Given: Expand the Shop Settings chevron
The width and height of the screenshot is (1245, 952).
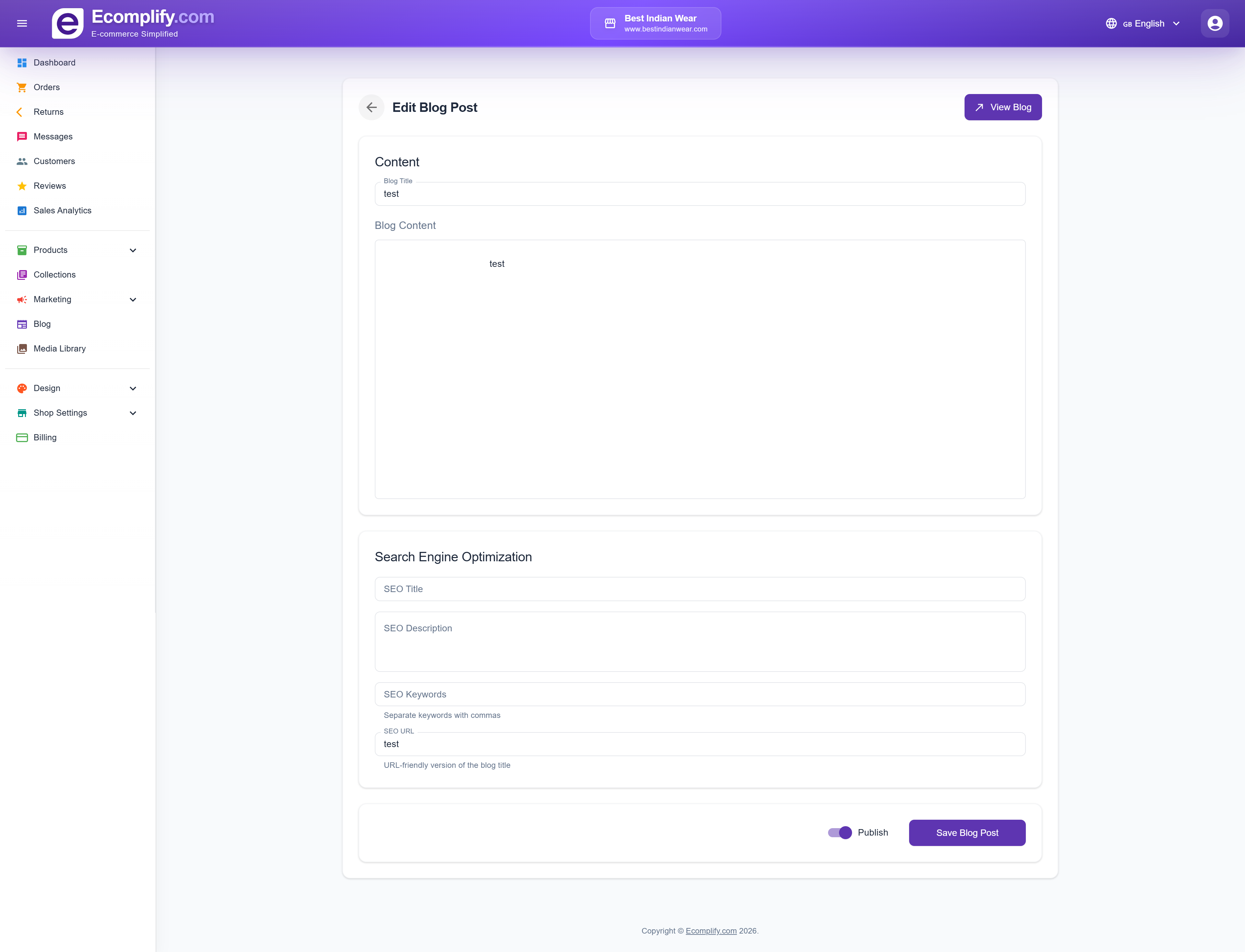Looking at the screenshot, I should 133,413.
